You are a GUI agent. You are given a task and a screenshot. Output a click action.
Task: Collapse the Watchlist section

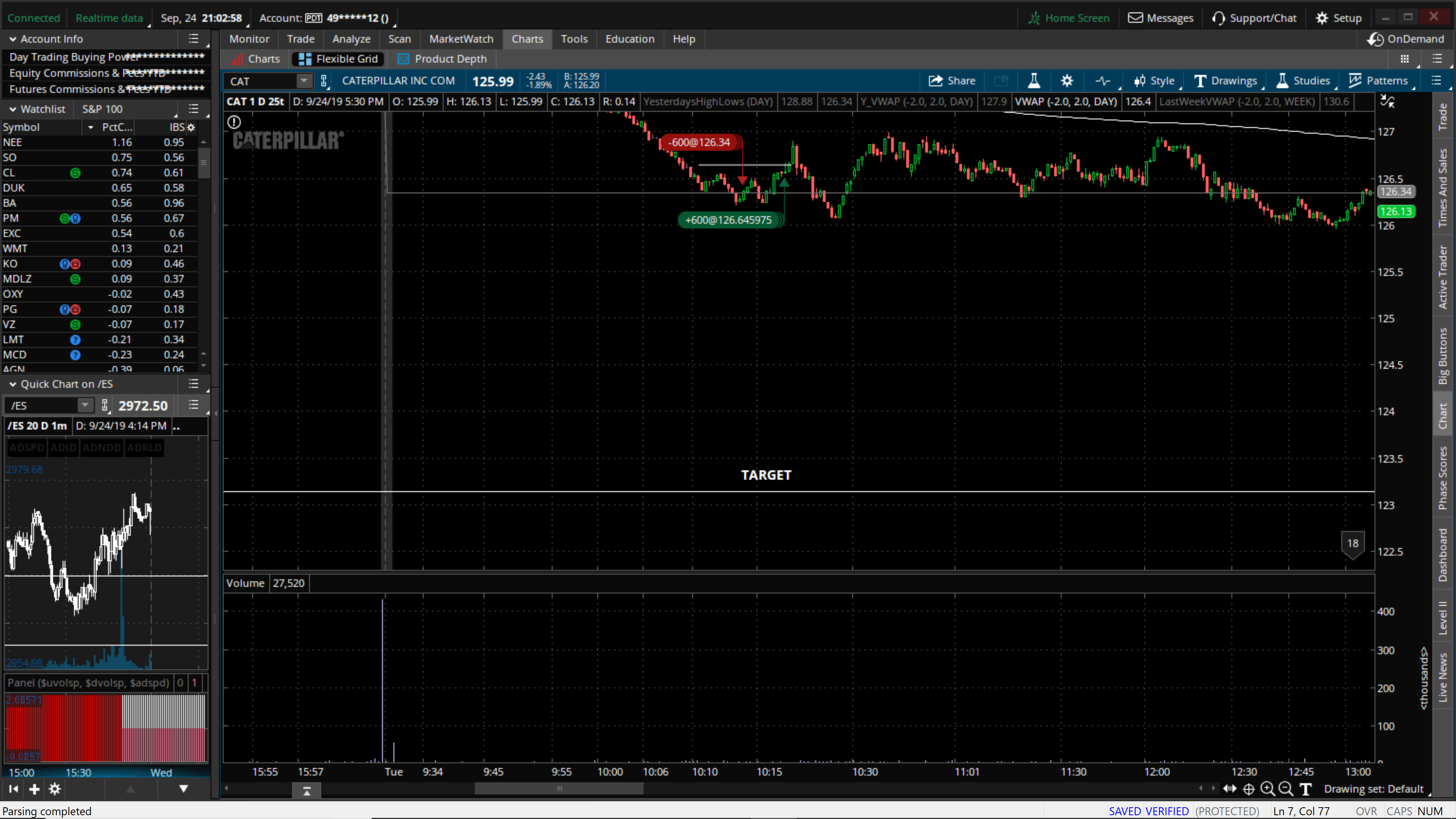pyautogui.click(x=13, y=109)
